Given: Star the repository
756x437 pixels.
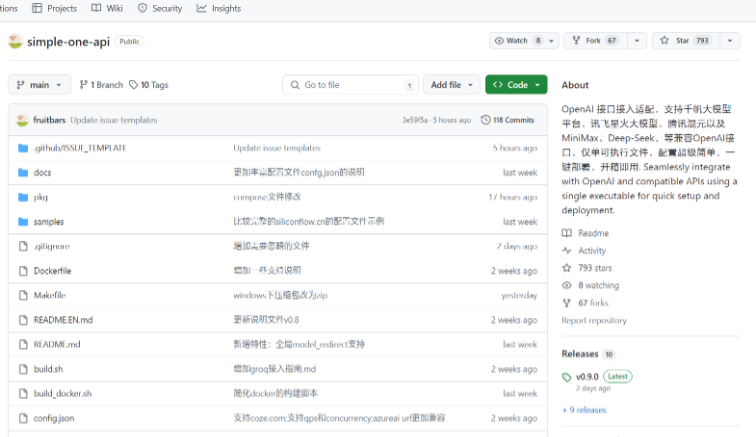Looking at the screenshot, I should click(686, 41).
